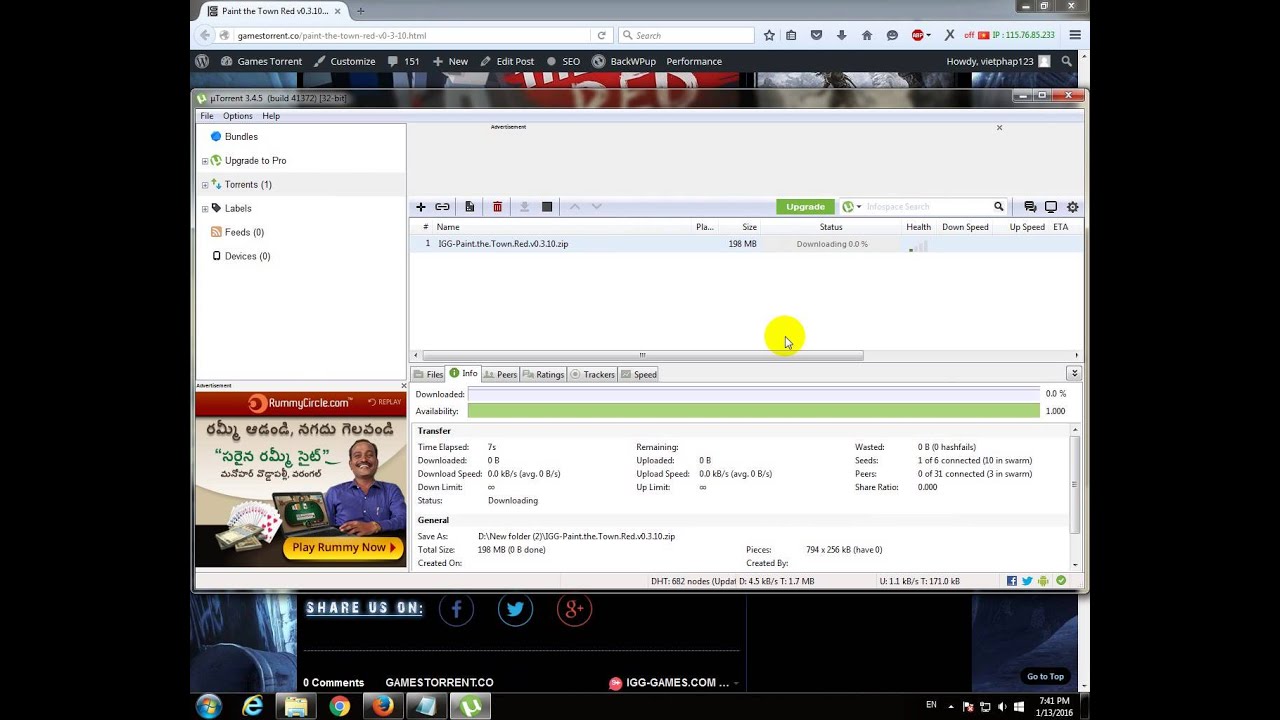Open Firefox downloads arrow icon
Viewport: 1280px width, 720px height.
(842, 35)
